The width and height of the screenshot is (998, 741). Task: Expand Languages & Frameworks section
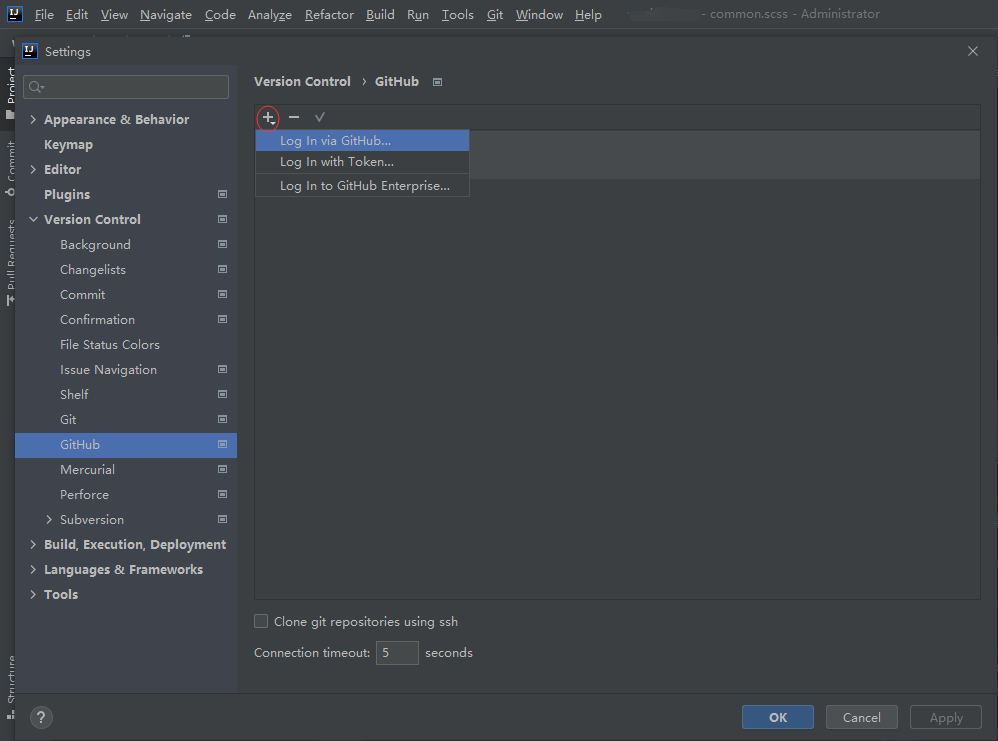[x=33, y=569]
